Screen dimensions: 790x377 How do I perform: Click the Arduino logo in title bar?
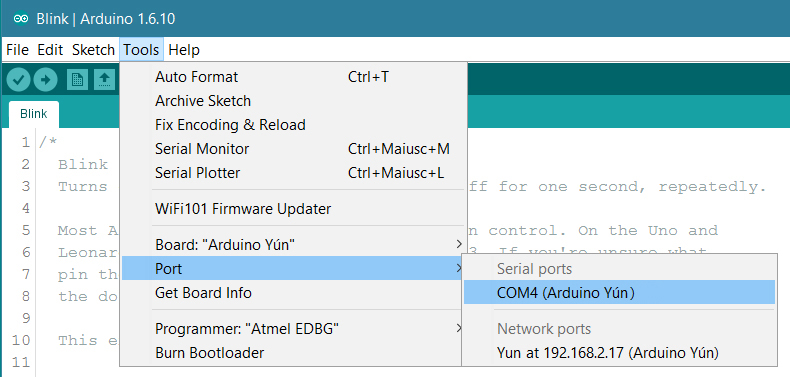21,19
